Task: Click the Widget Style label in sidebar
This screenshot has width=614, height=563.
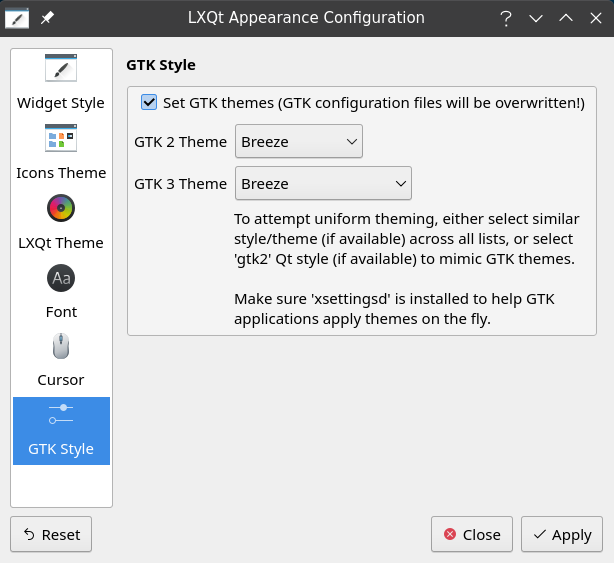Action: [61, 103]
